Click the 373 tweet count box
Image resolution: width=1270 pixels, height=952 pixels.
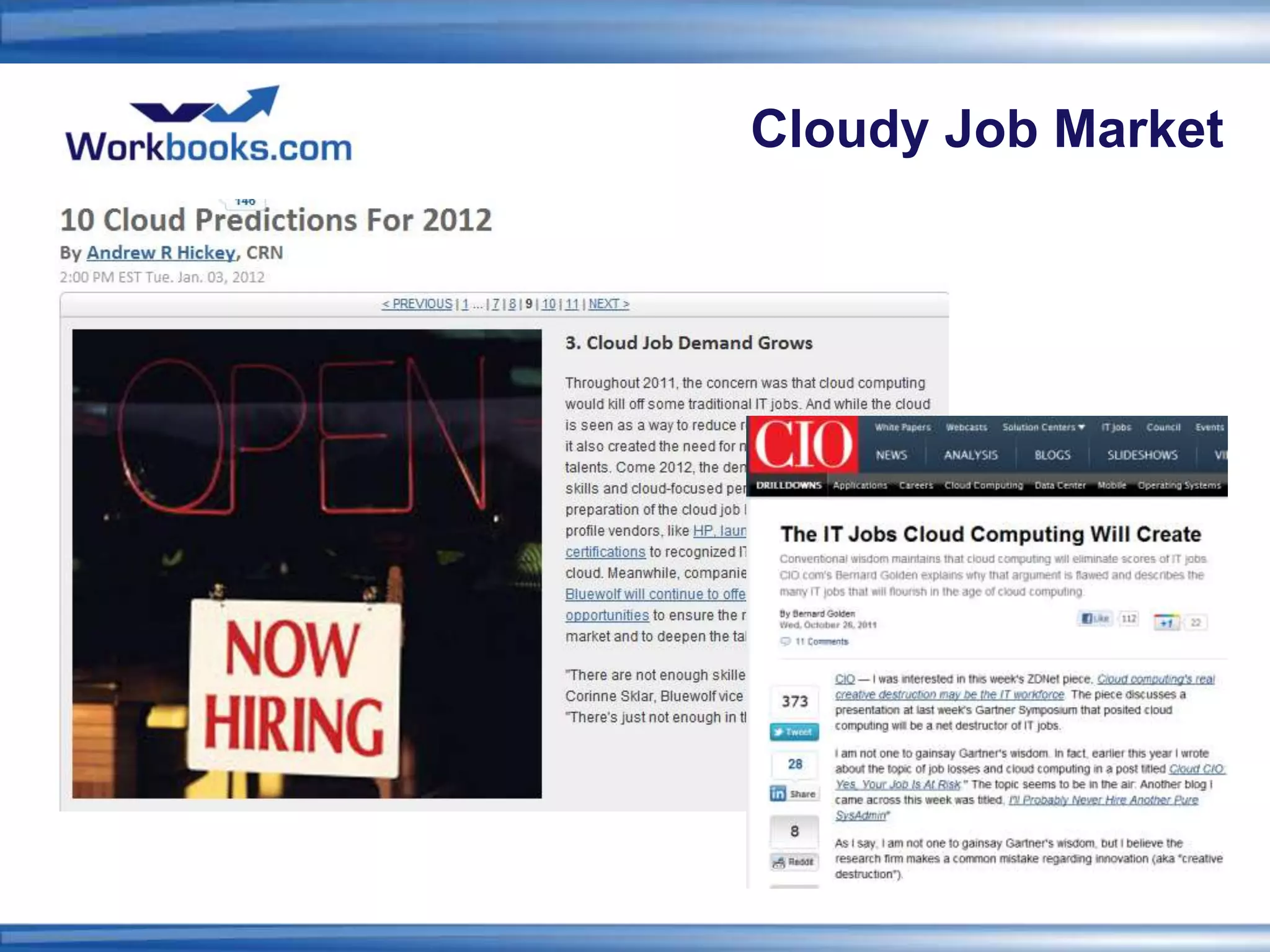[x=794, y=702]
